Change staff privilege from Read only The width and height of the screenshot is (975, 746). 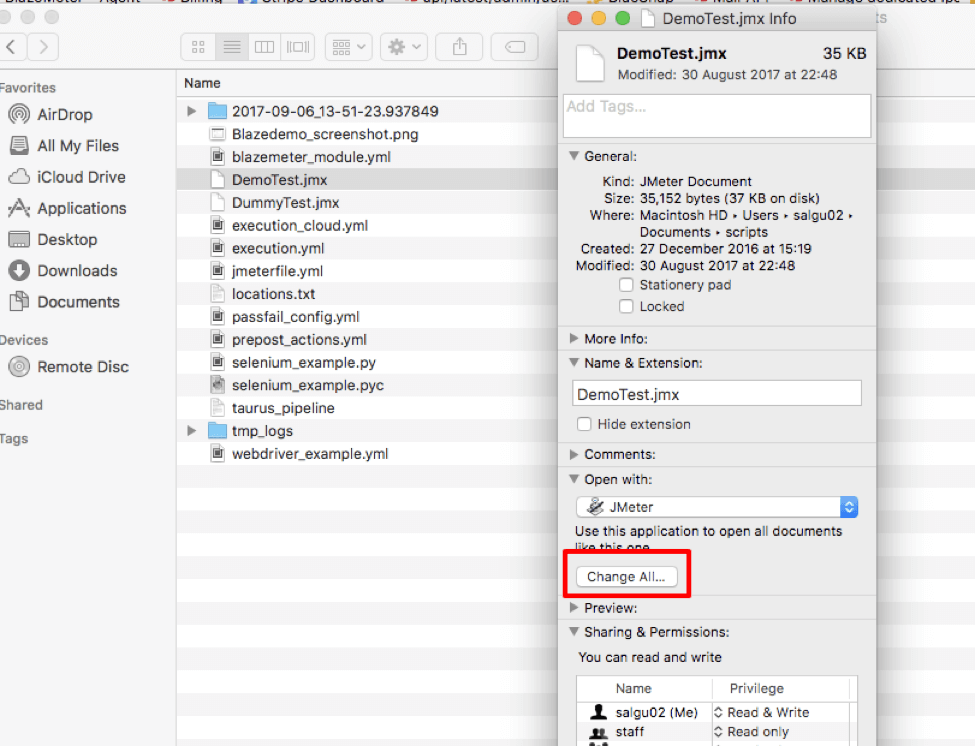tap(757, 732)
